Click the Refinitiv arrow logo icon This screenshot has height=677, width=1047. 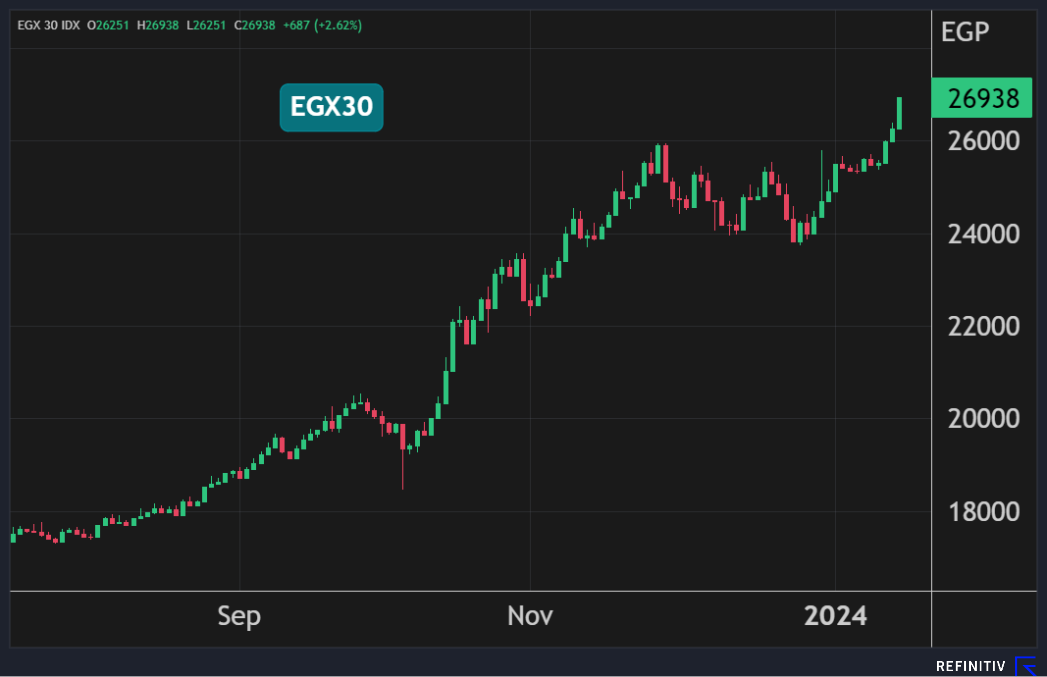tap(1026, 666)
